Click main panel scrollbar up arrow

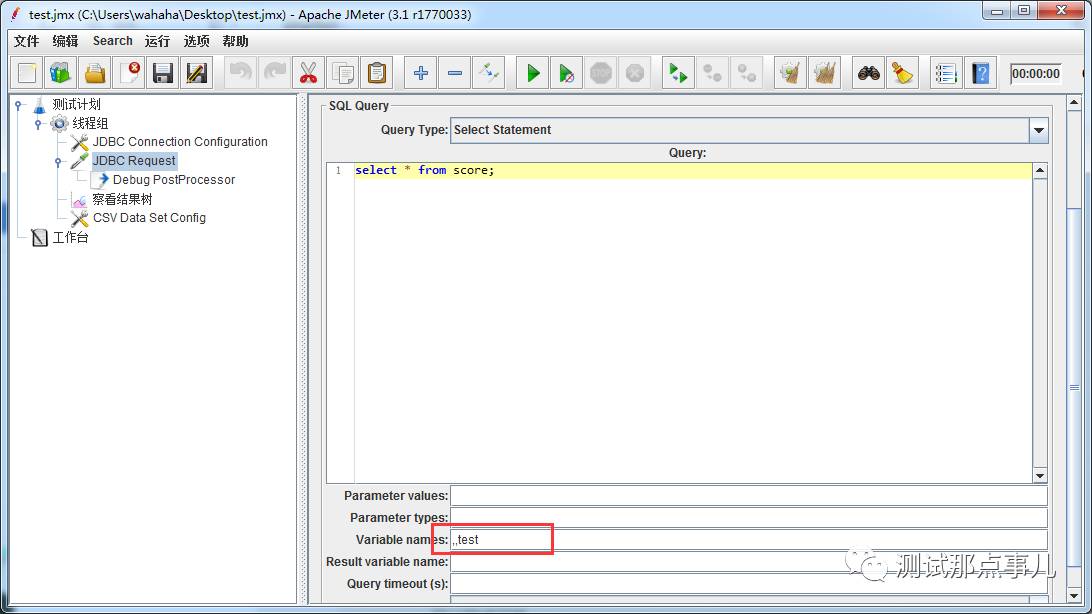[1074, 103]
